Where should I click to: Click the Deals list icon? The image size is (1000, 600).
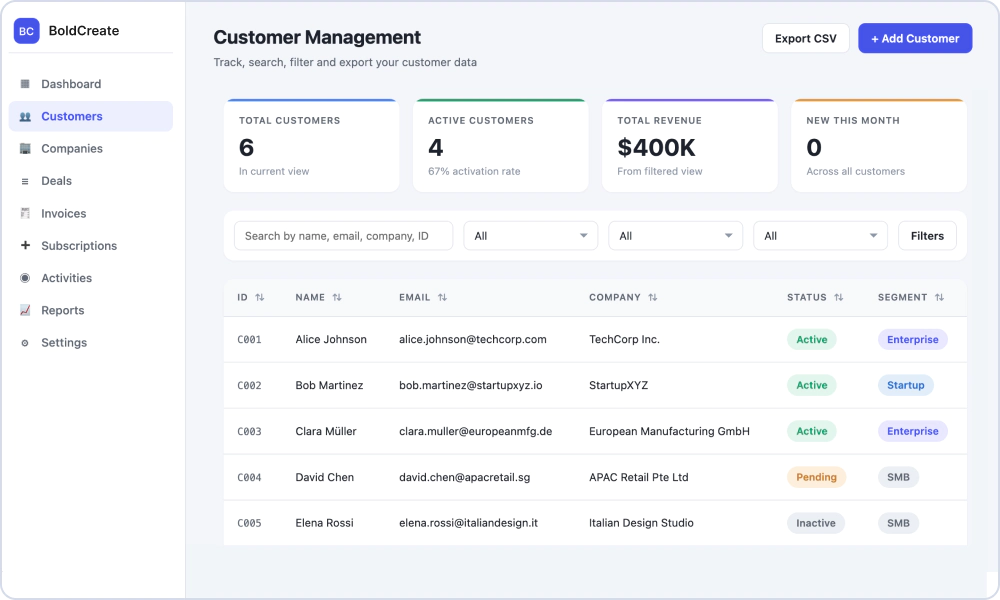(25, 181)
